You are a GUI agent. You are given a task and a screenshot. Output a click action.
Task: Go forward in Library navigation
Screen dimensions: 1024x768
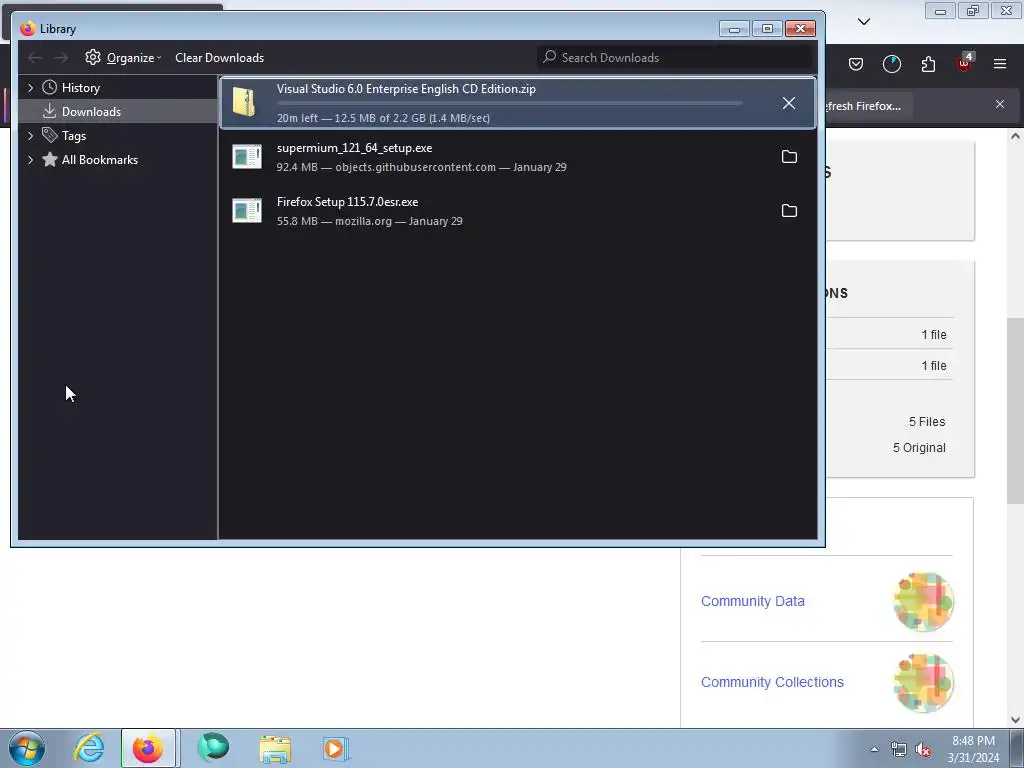click(61, 57)
